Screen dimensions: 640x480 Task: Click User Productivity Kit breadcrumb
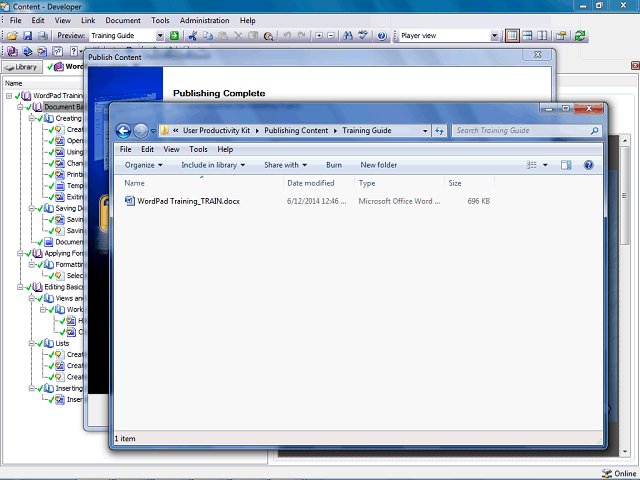[216, 131]
